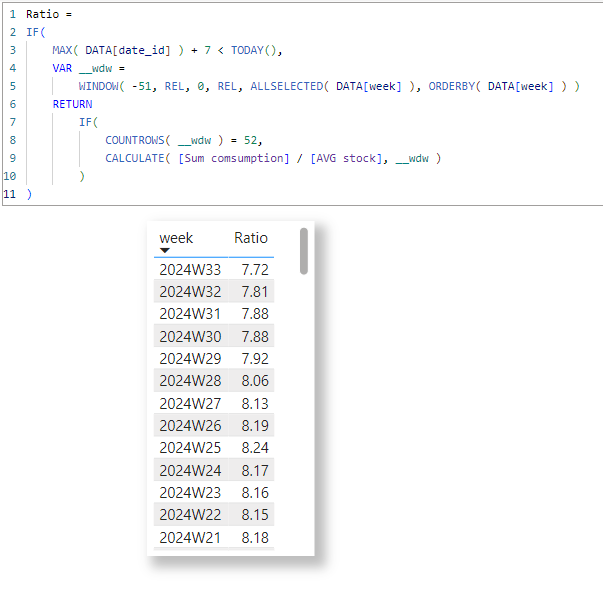This screenshot has width=603, height=592.
Task: Click the ratio value 8.06
Action: 255,381
